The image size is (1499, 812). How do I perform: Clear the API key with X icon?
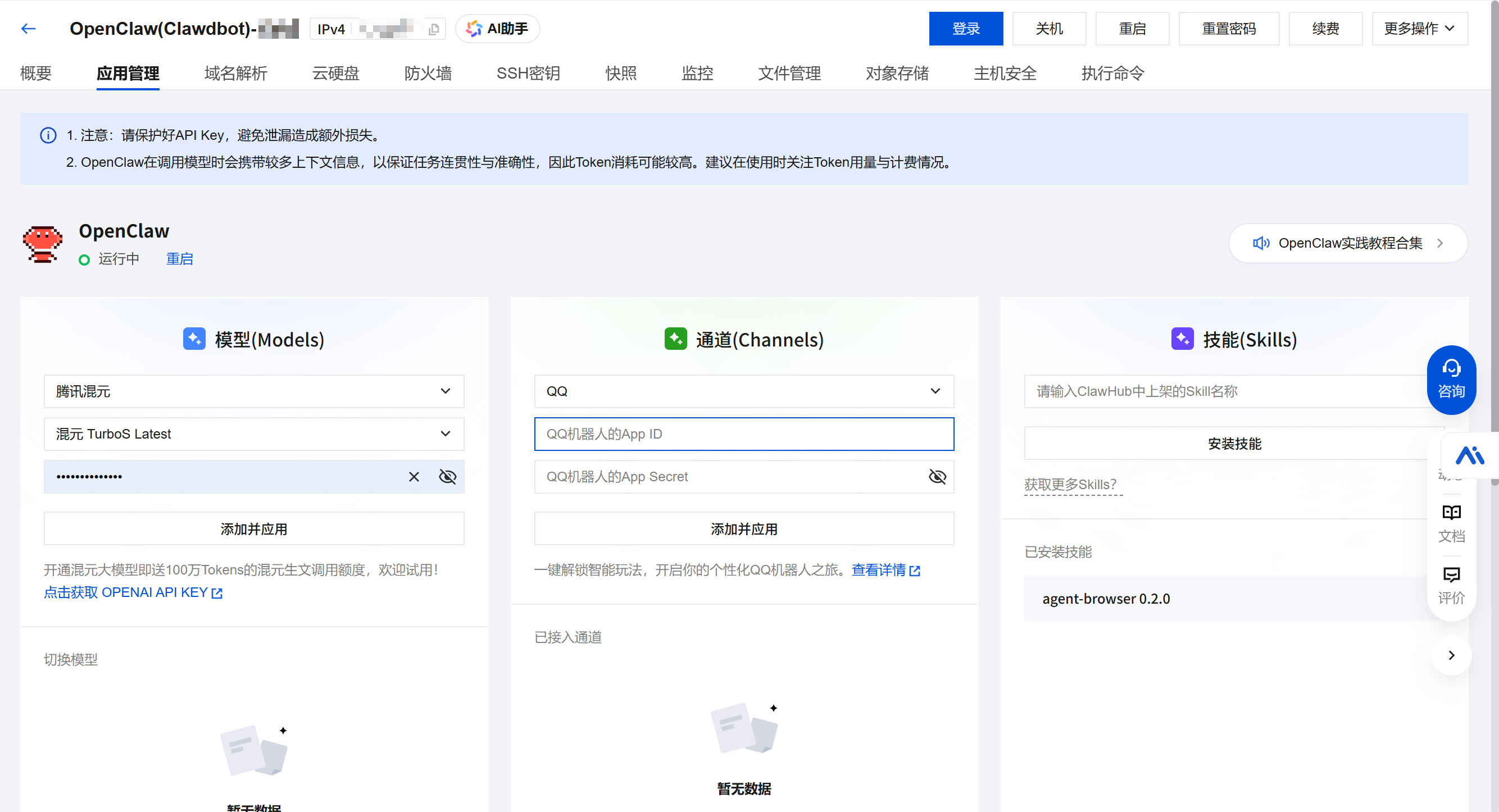(414, 477)
